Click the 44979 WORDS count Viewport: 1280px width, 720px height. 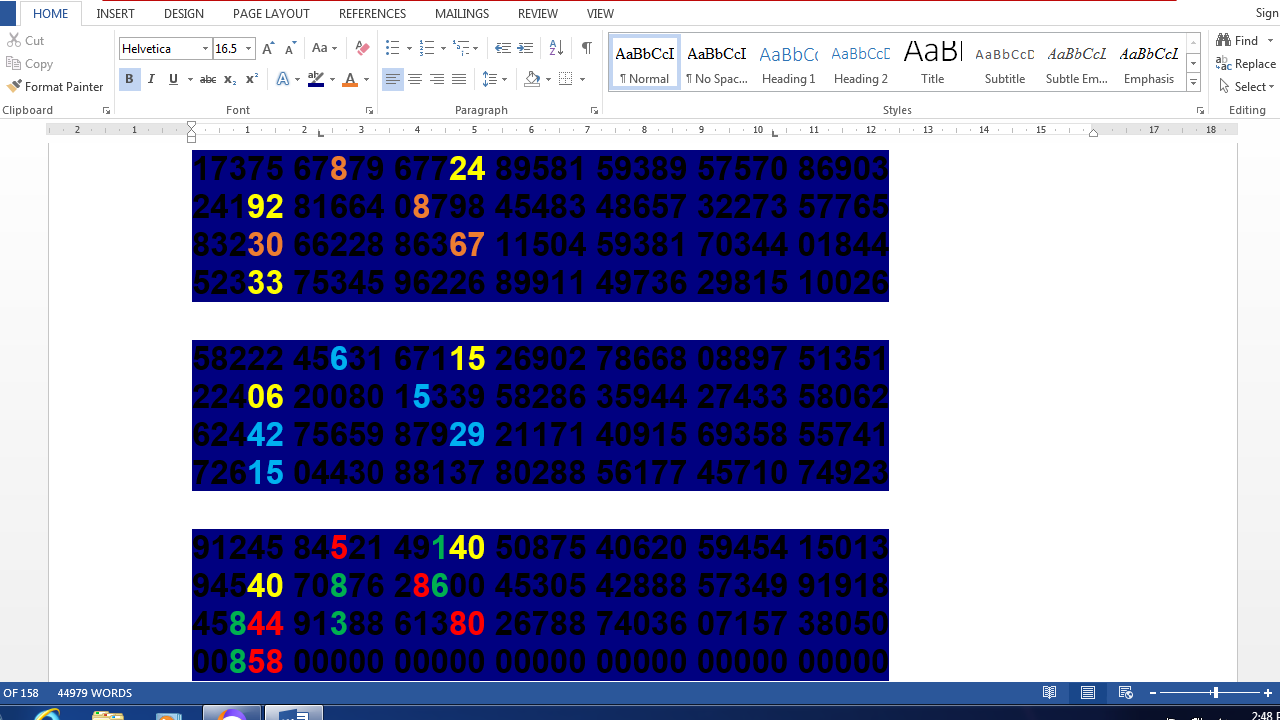click(95, 693)
